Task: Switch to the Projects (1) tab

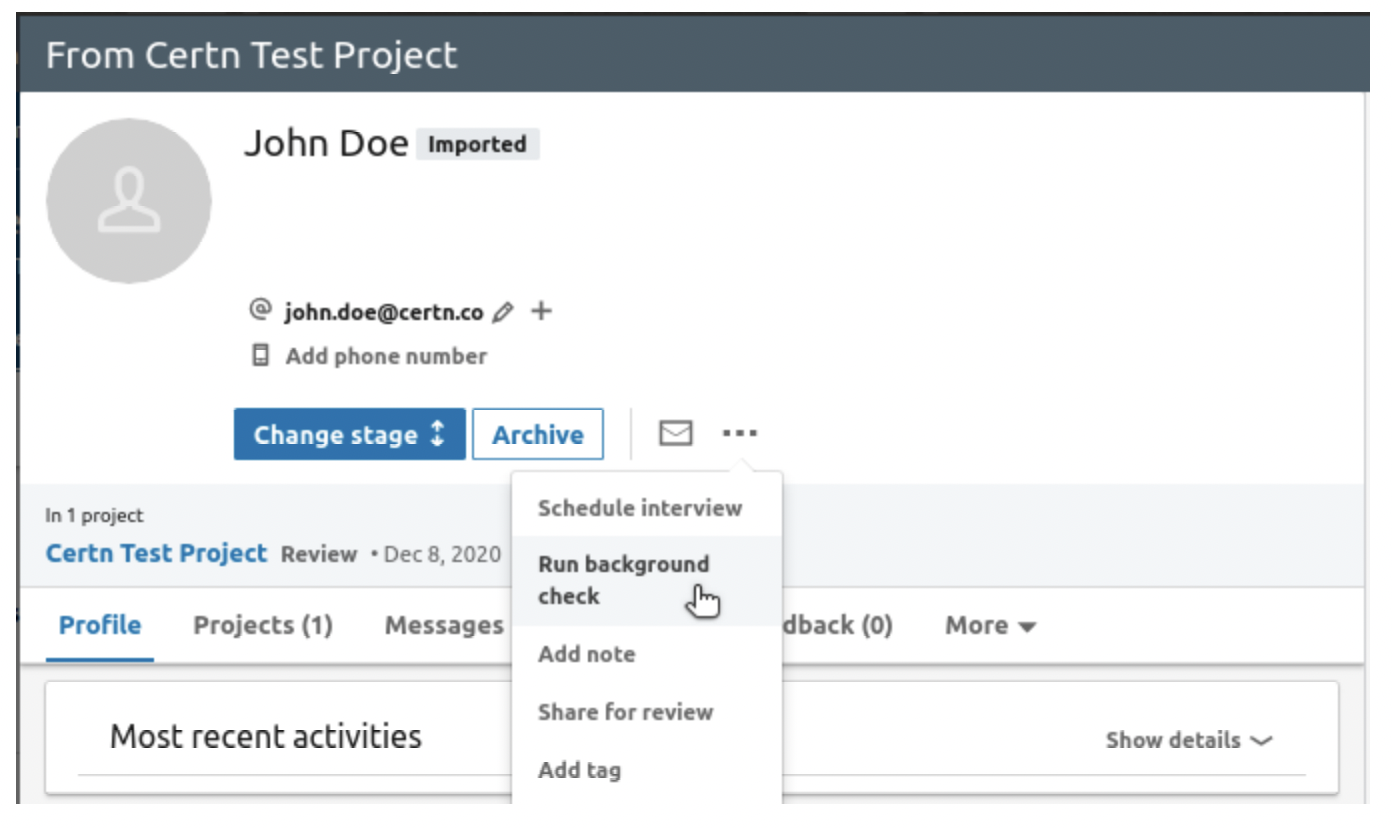Action: pyautogui.click(x=263, y=626)
